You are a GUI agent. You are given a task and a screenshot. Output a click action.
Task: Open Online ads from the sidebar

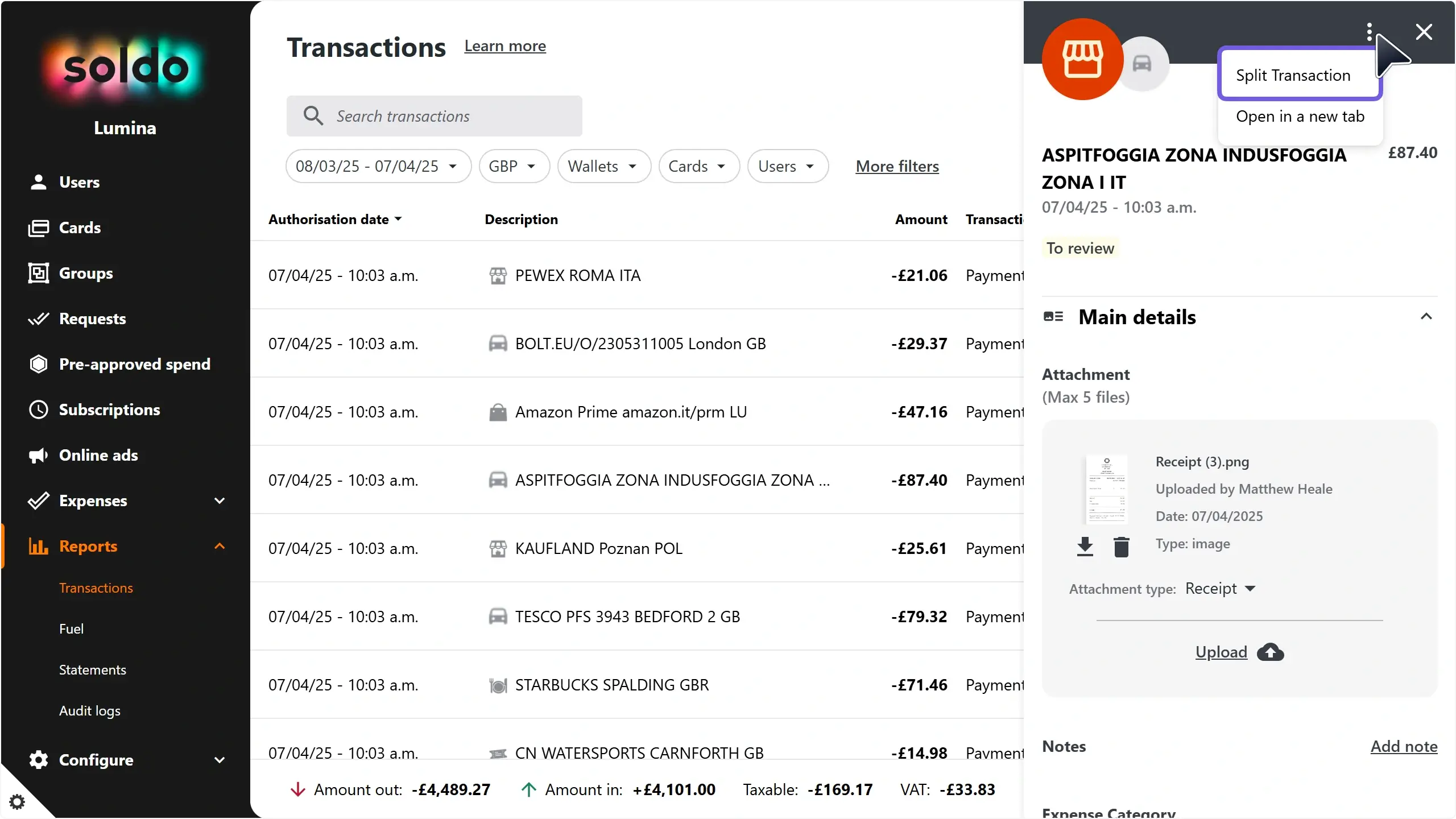point(98,455)
